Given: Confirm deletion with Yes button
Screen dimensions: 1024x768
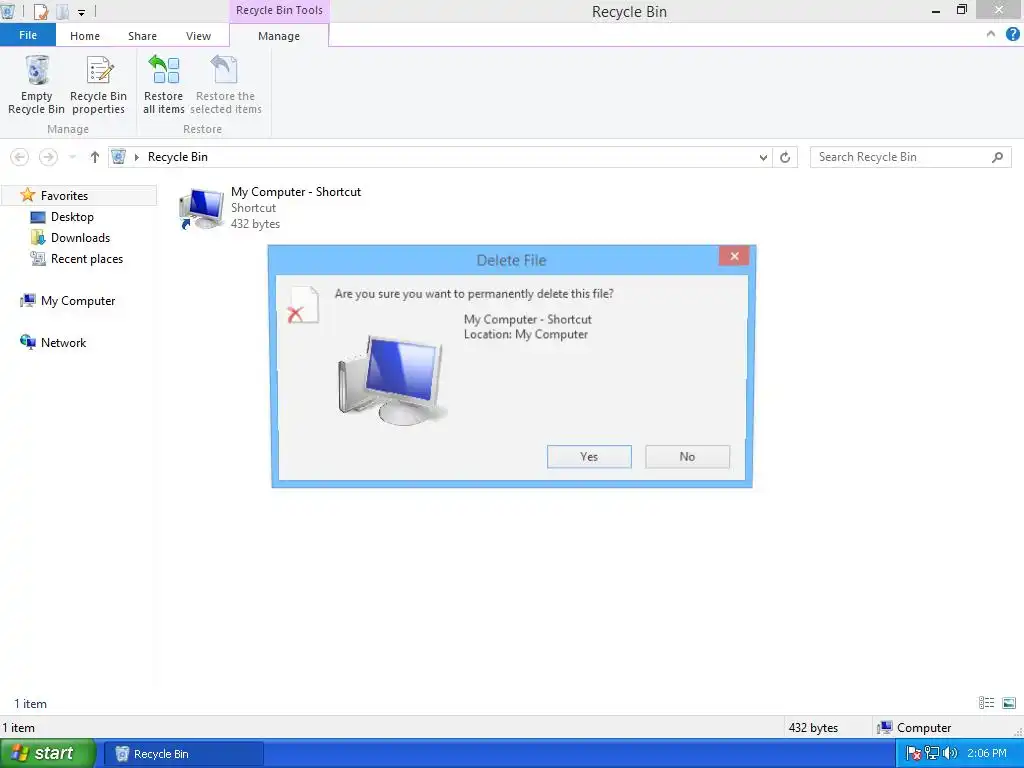Looking at the screenshot, I should (x=589, y=456).
